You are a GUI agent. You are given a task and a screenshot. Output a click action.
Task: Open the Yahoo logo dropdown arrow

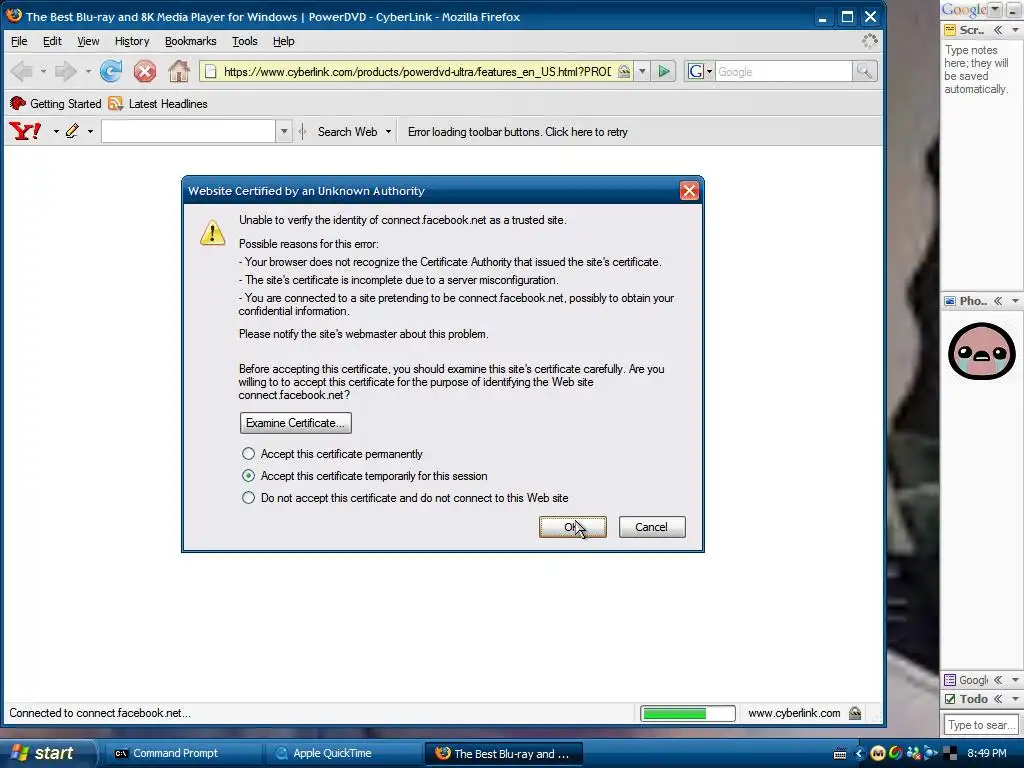[56, 132]
